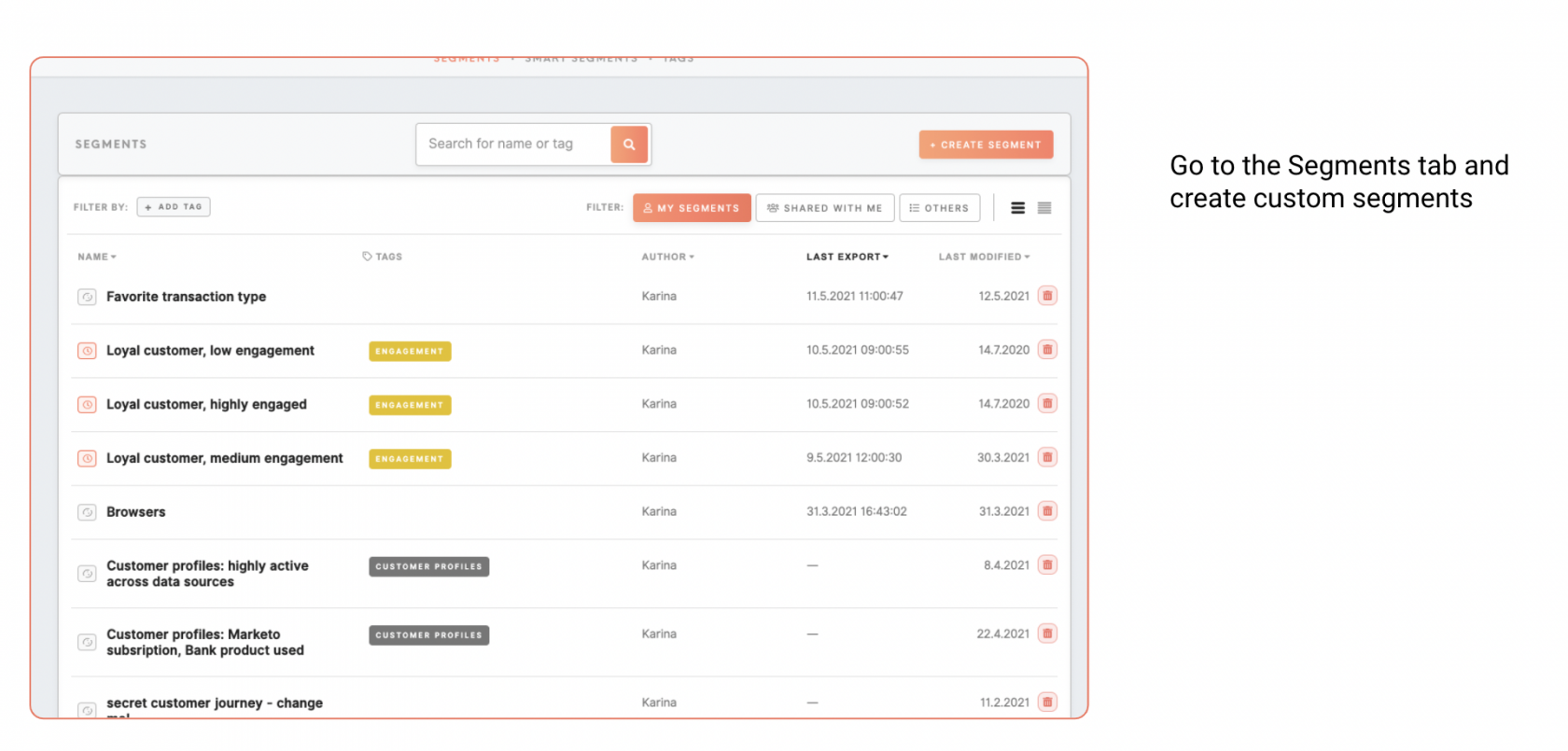The image size is (1568, 751).
Task: Sort by the Last Modified column
Action: tap(984, 257)
